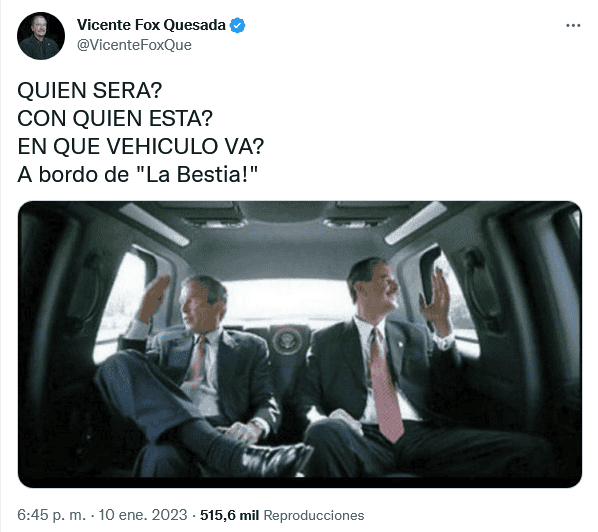Click the CON QUIEN ESTA? text line
Image resolution: width=598 pixels, height=532 pixels.
tap(115, 118)
